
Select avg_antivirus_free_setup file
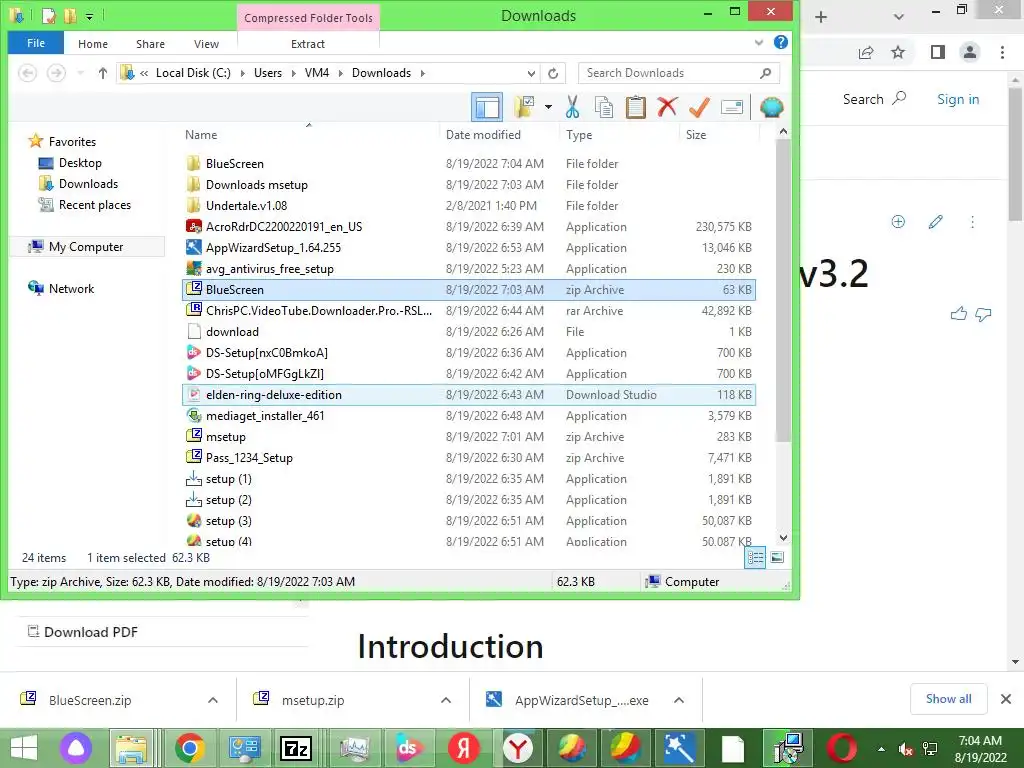(x=269, y=268)
